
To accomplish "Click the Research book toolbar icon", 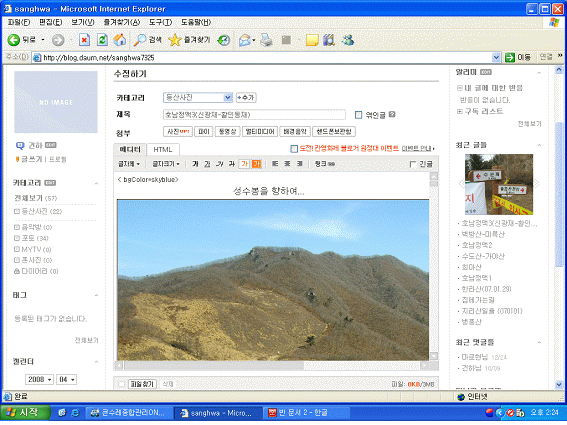I will point(329,40).
